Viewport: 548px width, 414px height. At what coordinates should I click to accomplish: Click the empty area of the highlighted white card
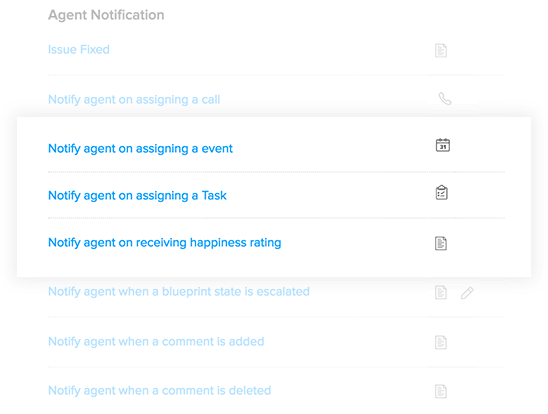[349, 266]
